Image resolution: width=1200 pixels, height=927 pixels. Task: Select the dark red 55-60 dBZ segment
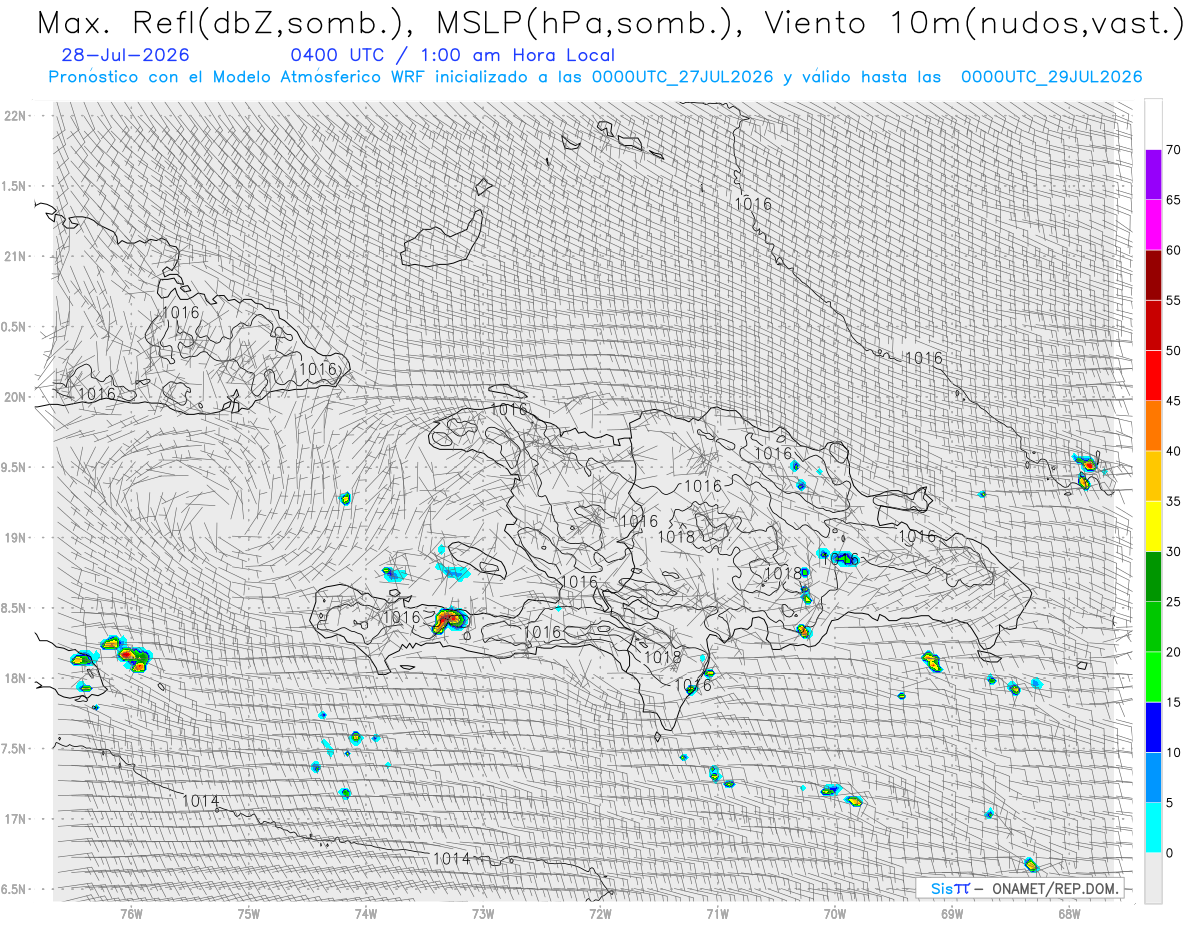[1153, 275]
